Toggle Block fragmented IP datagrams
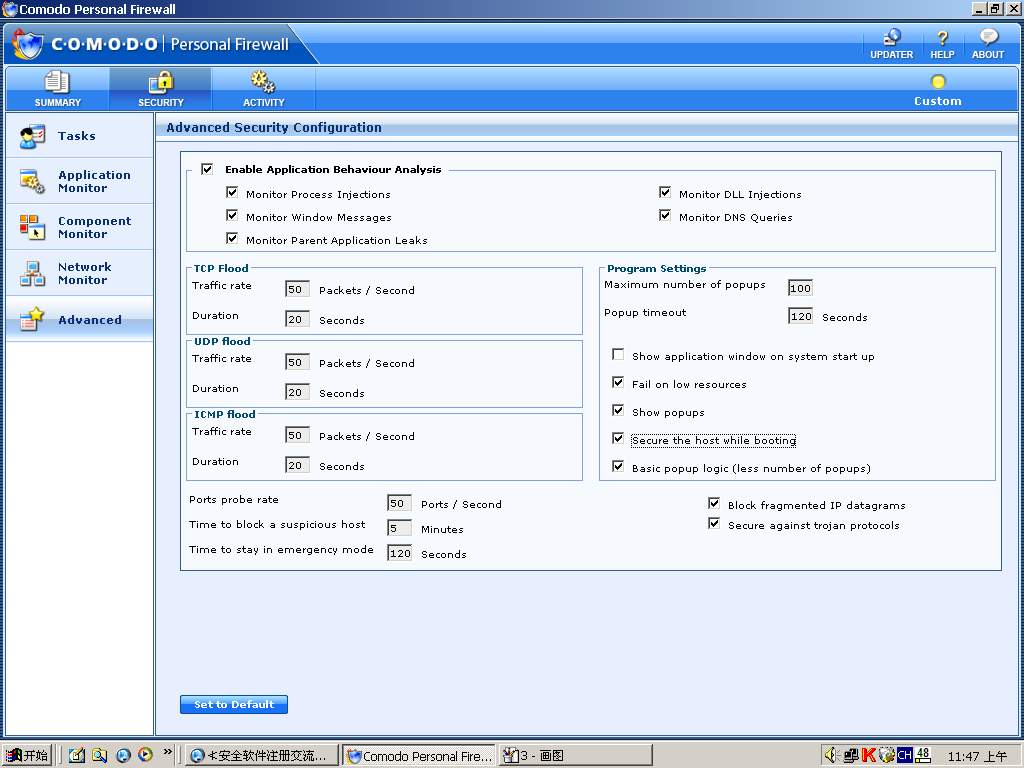The image size is (1024, 768). (x=714, y=504)
